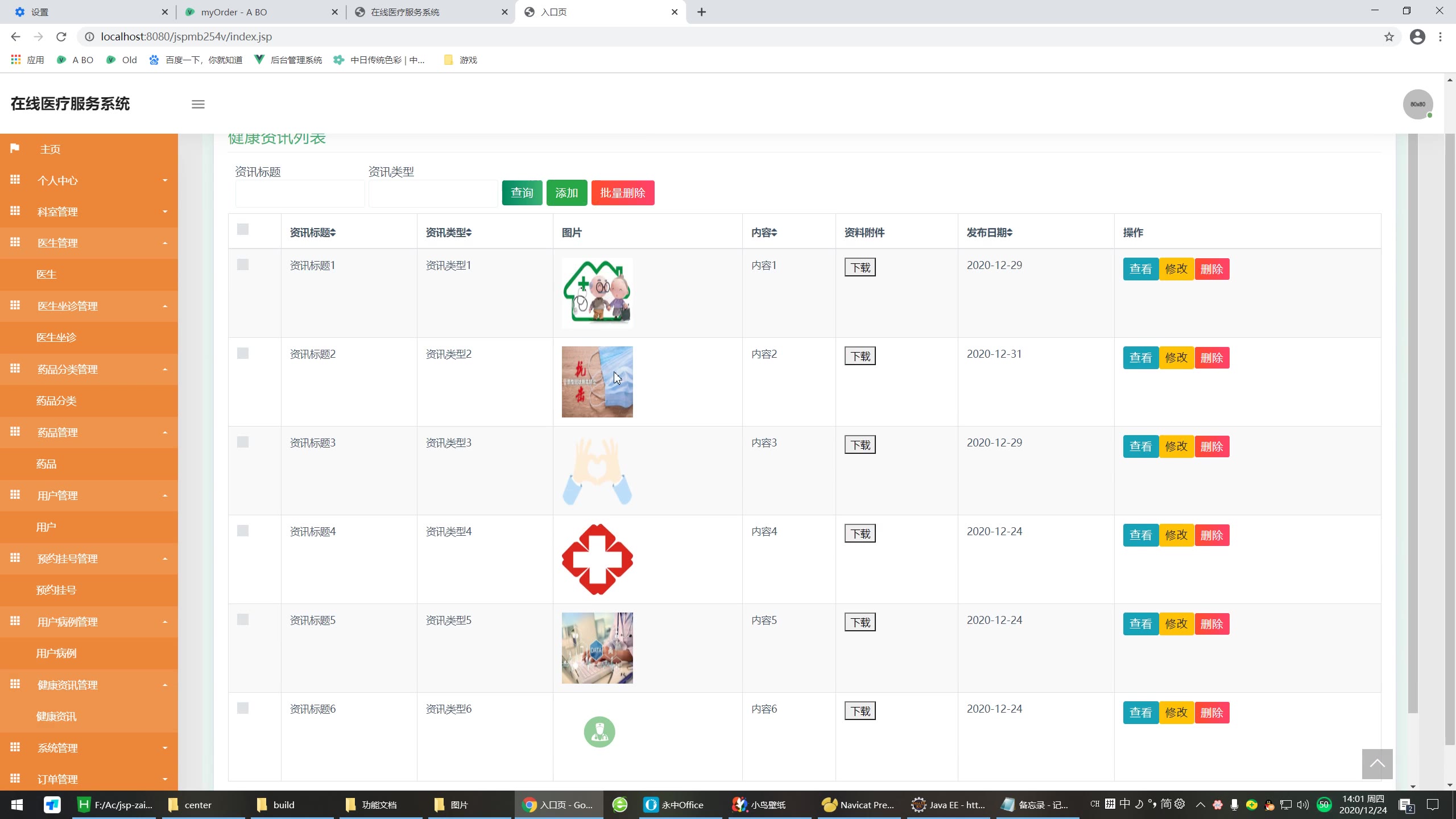Click the hamburger sidebar toggle icon
Image resolution: width=1456 pixels, height=819 pixels.
pos(198,104)
